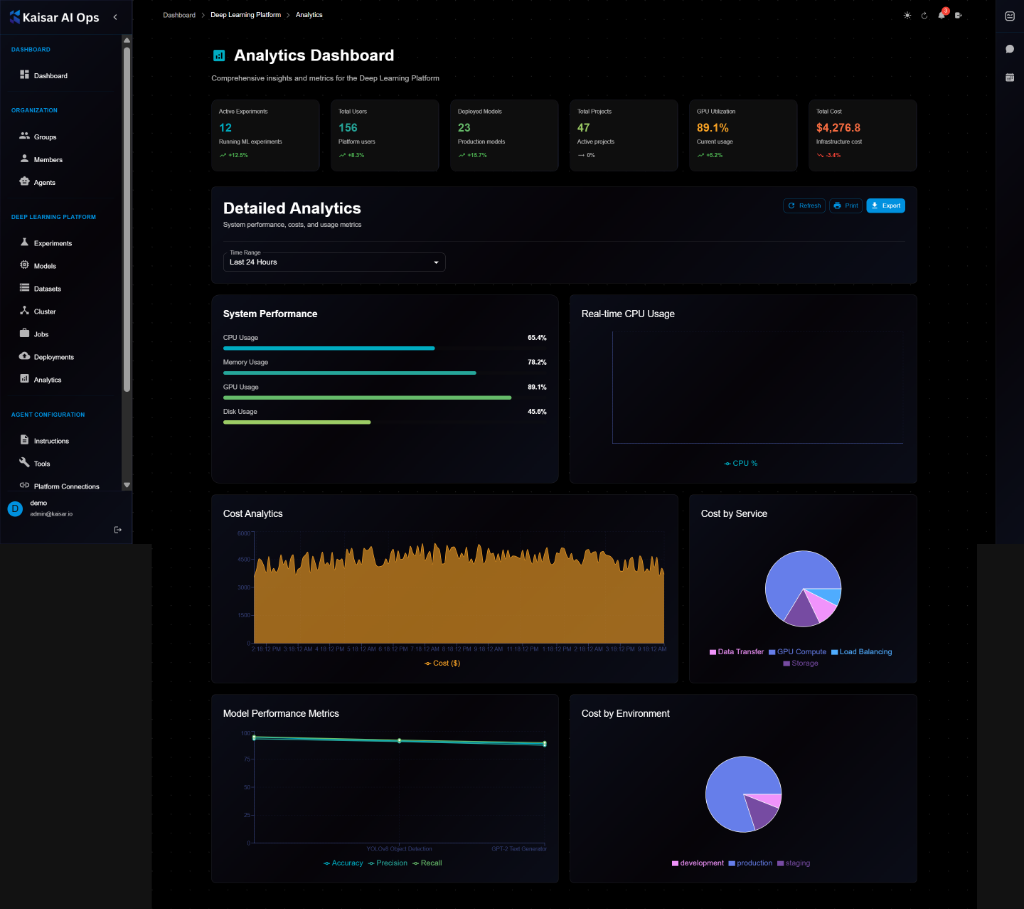Open the chat icon in the right rail
This screenshot has width=1024, height=909.
[x=1009, y=49]
